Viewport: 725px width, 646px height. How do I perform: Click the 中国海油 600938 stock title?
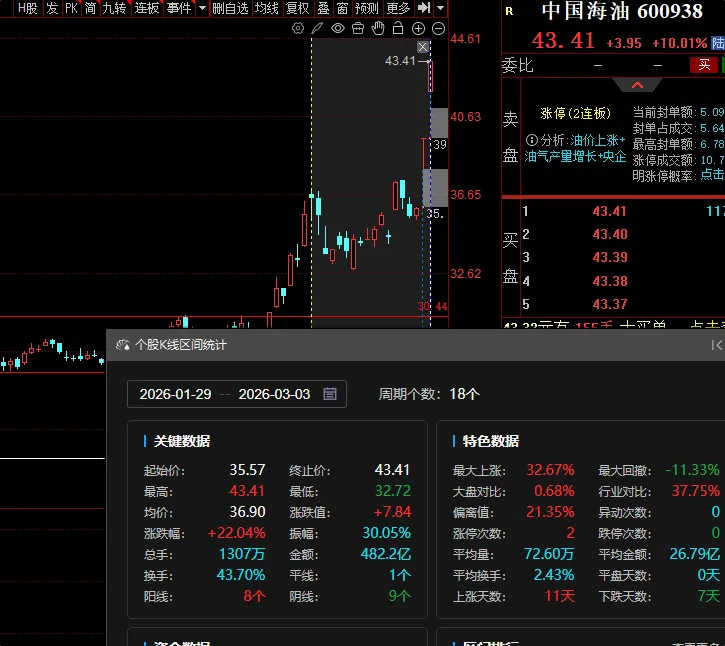[622, 11]
